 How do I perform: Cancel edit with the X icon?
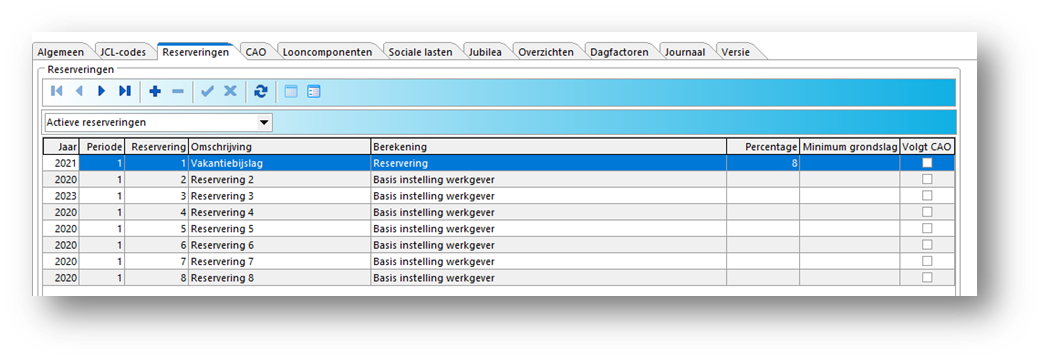230,92
